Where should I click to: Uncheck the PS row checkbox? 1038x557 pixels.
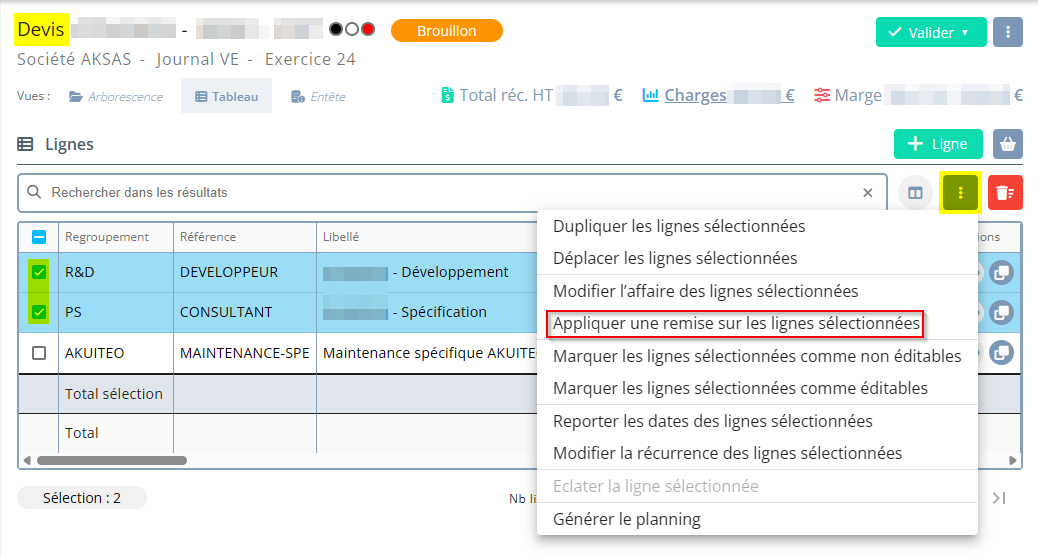click(39, 312)
